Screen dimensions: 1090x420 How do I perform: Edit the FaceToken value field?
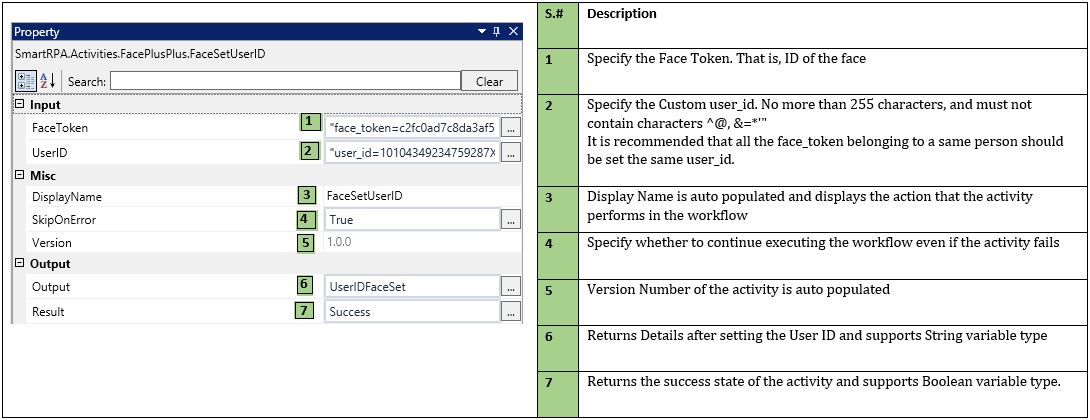pos(411,128)
